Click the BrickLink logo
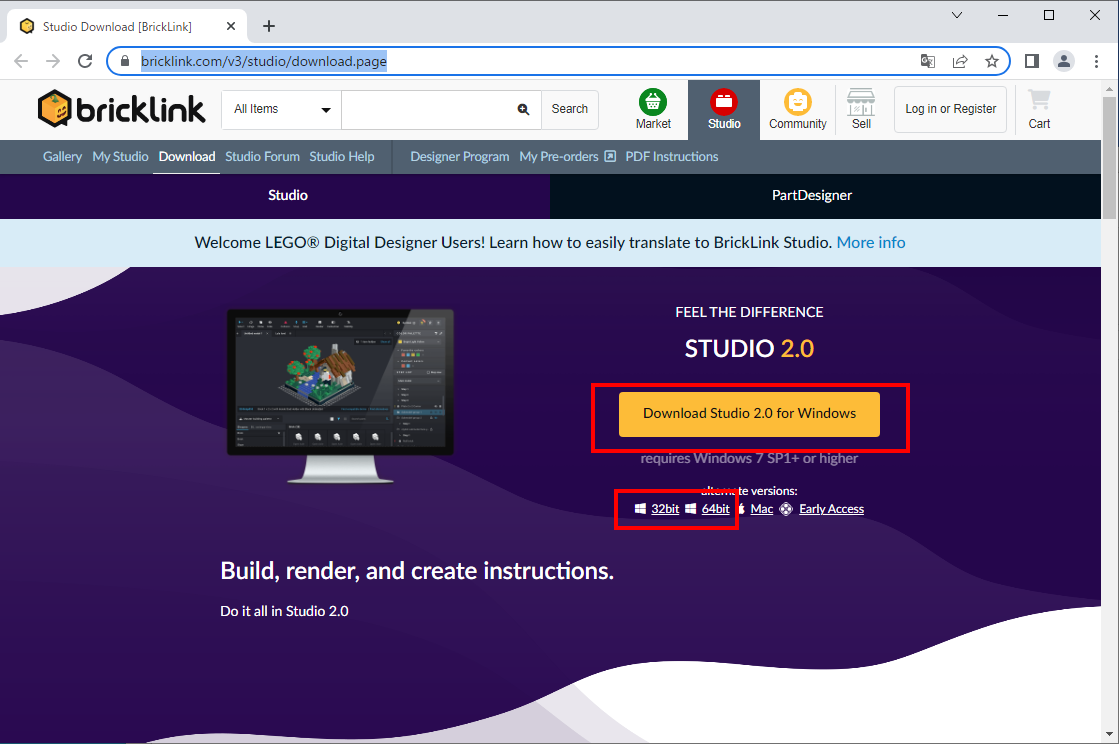 (121, 109)
